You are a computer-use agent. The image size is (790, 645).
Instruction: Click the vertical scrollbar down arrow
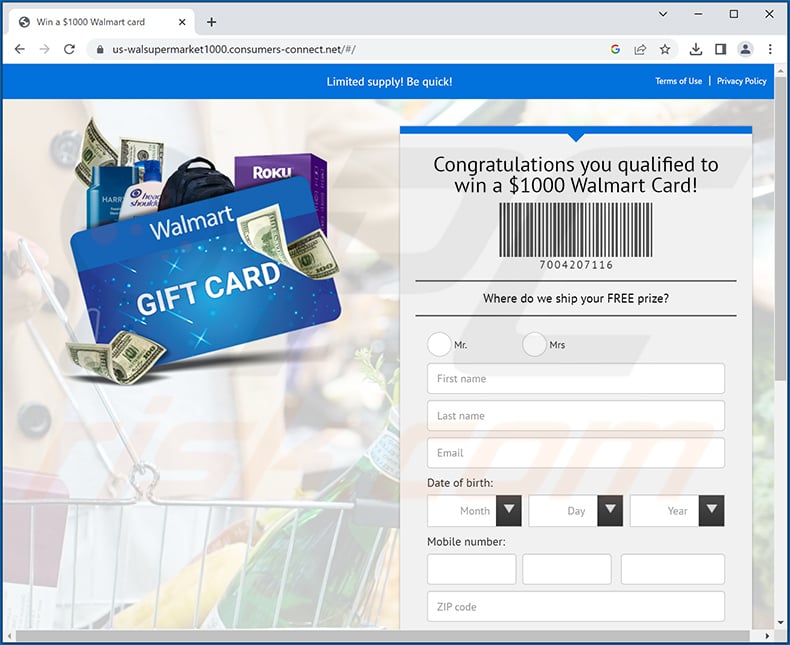pyautogui.click(x=781, y=623)
